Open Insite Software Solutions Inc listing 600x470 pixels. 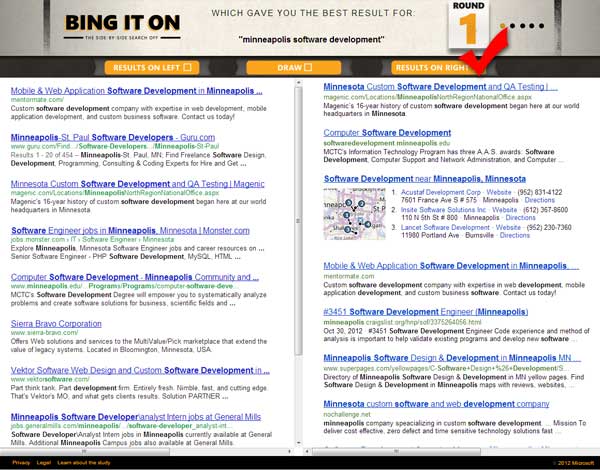coord(443,210)
